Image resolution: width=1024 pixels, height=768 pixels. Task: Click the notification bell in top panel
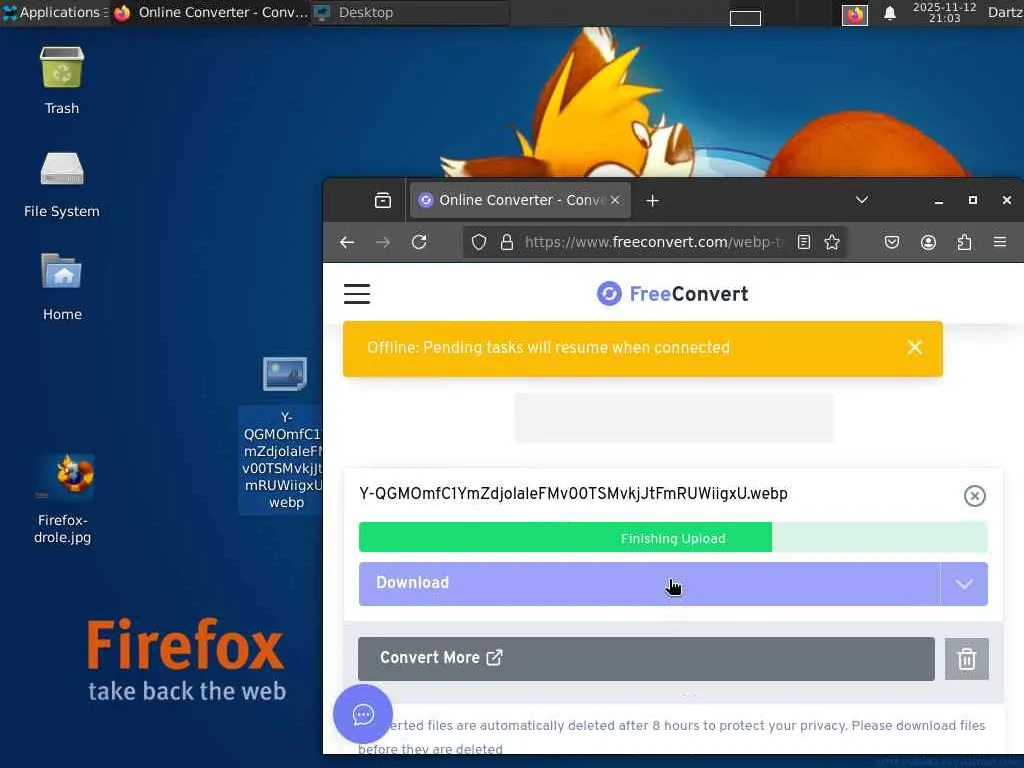point(889,13)
